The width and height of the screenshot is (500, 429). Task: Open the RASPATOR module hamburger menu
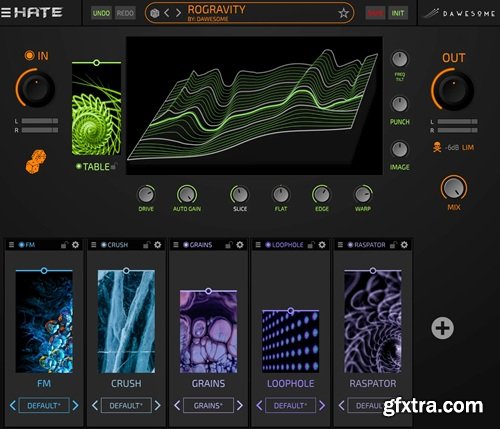[340, 245]
